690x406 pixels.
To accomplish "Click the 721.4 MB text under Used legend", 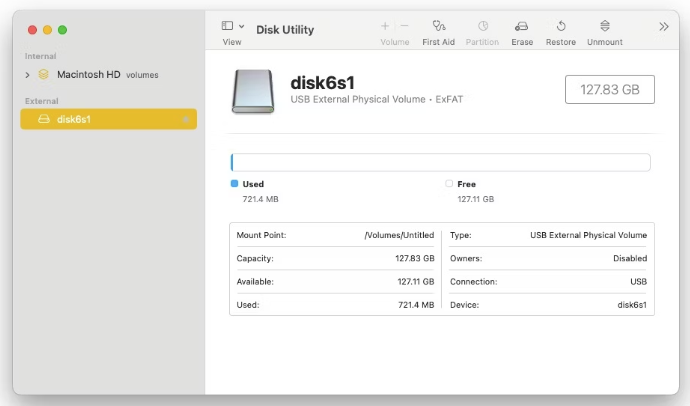I will click(261, 199).
